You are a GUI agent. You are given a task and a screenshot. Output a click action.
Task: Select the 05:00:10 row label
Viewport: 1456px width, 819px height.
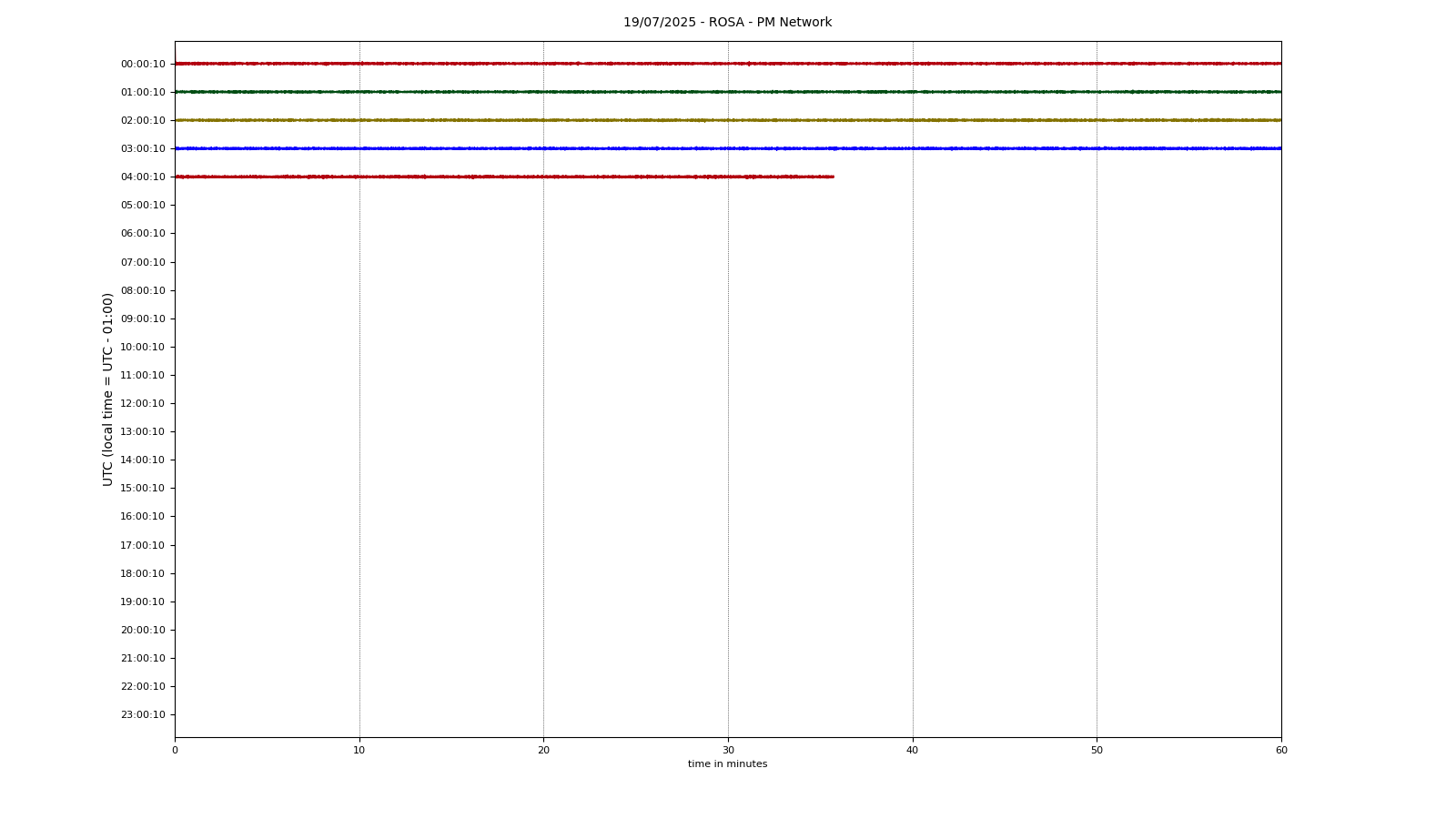143,205
